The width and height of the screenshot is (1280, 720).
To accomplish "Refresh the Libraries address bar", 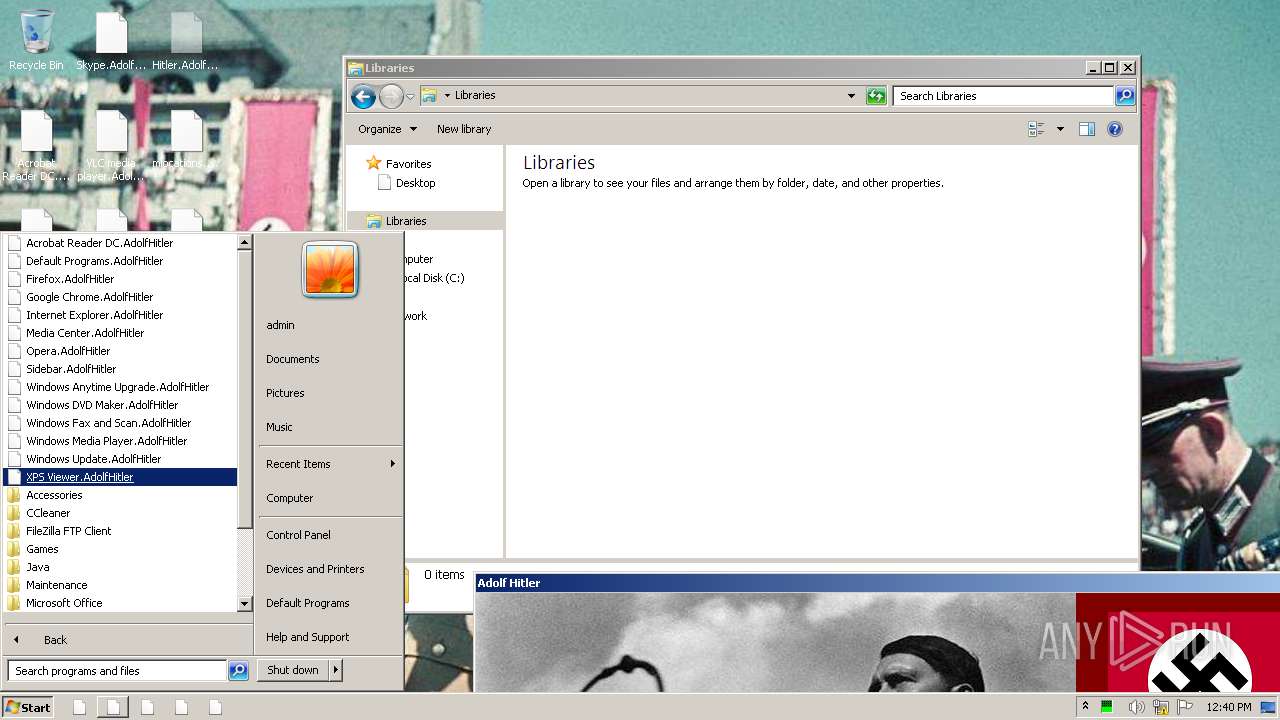I will point(876,96).
